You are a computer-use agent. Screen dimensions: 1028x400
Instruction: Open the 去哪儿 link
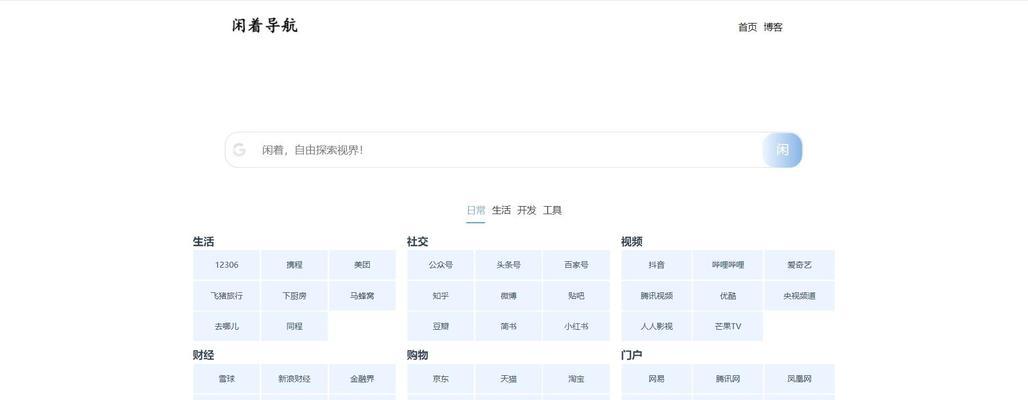227,326
